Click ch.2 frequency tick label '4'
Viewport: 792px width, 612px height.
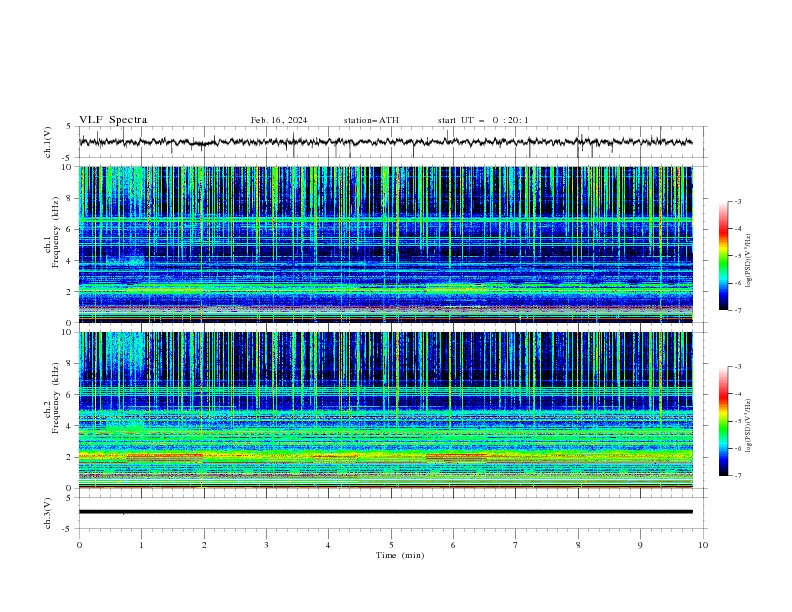pyautogui.click(x=70, y=426)
